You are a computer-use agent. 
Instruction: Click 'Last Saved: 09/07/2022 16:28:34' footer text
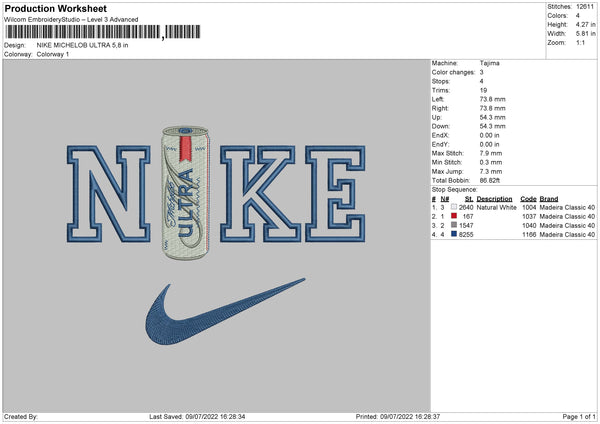click(197, 417)
